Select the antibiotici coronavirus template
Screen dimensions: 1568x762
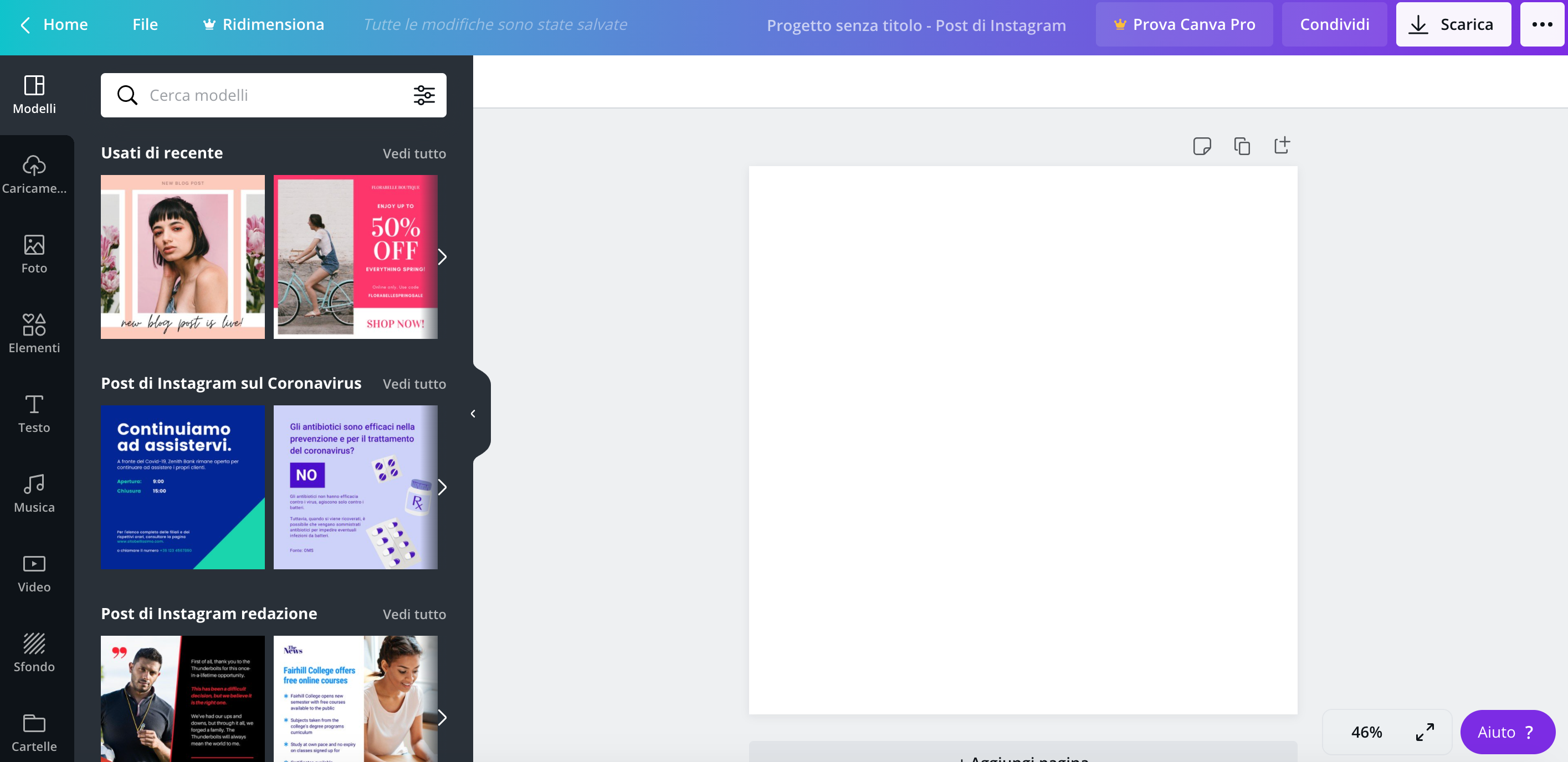point(356,487)
